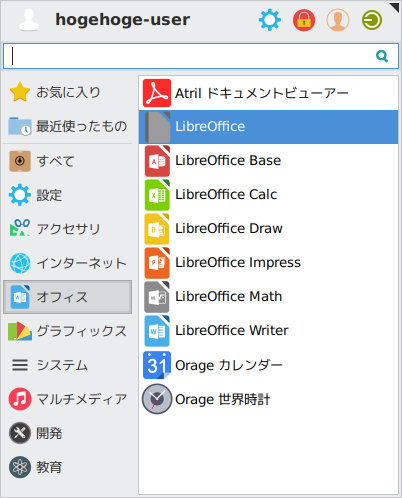Click the マルチメディア music note icon

coord(20,399)
